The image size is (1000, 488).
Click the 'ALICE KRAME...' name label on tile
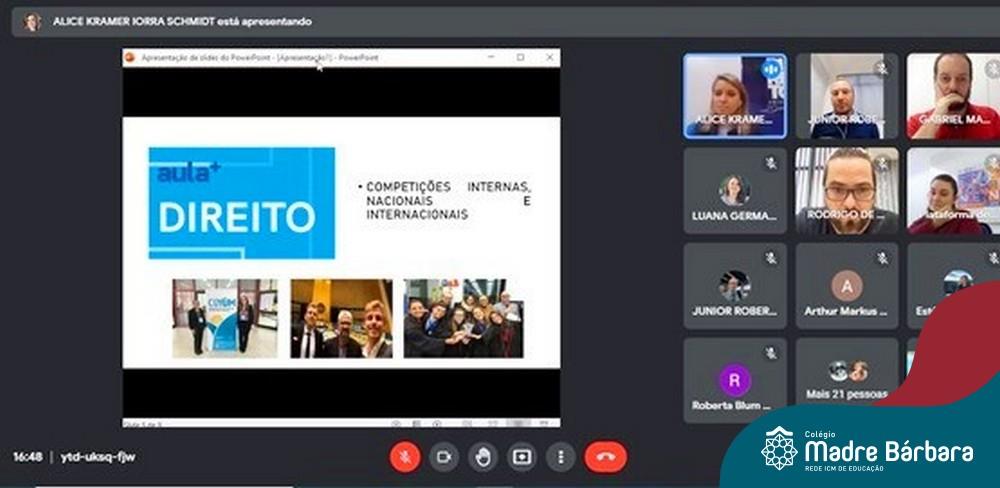pos(733,120)
